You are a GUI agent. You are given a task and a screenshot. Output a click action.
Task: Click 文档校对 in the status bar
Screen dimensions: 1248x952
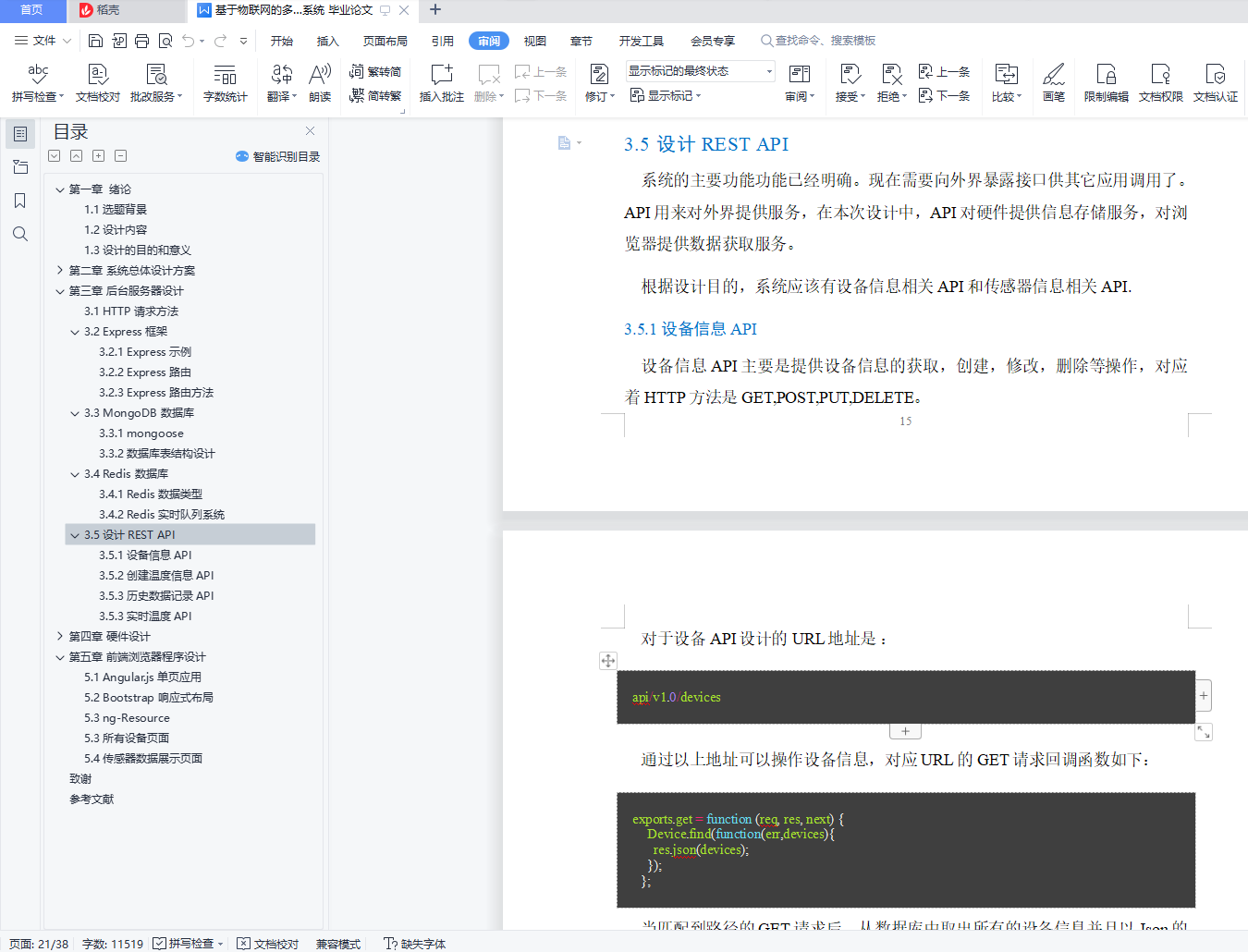(x=268, y=944)
